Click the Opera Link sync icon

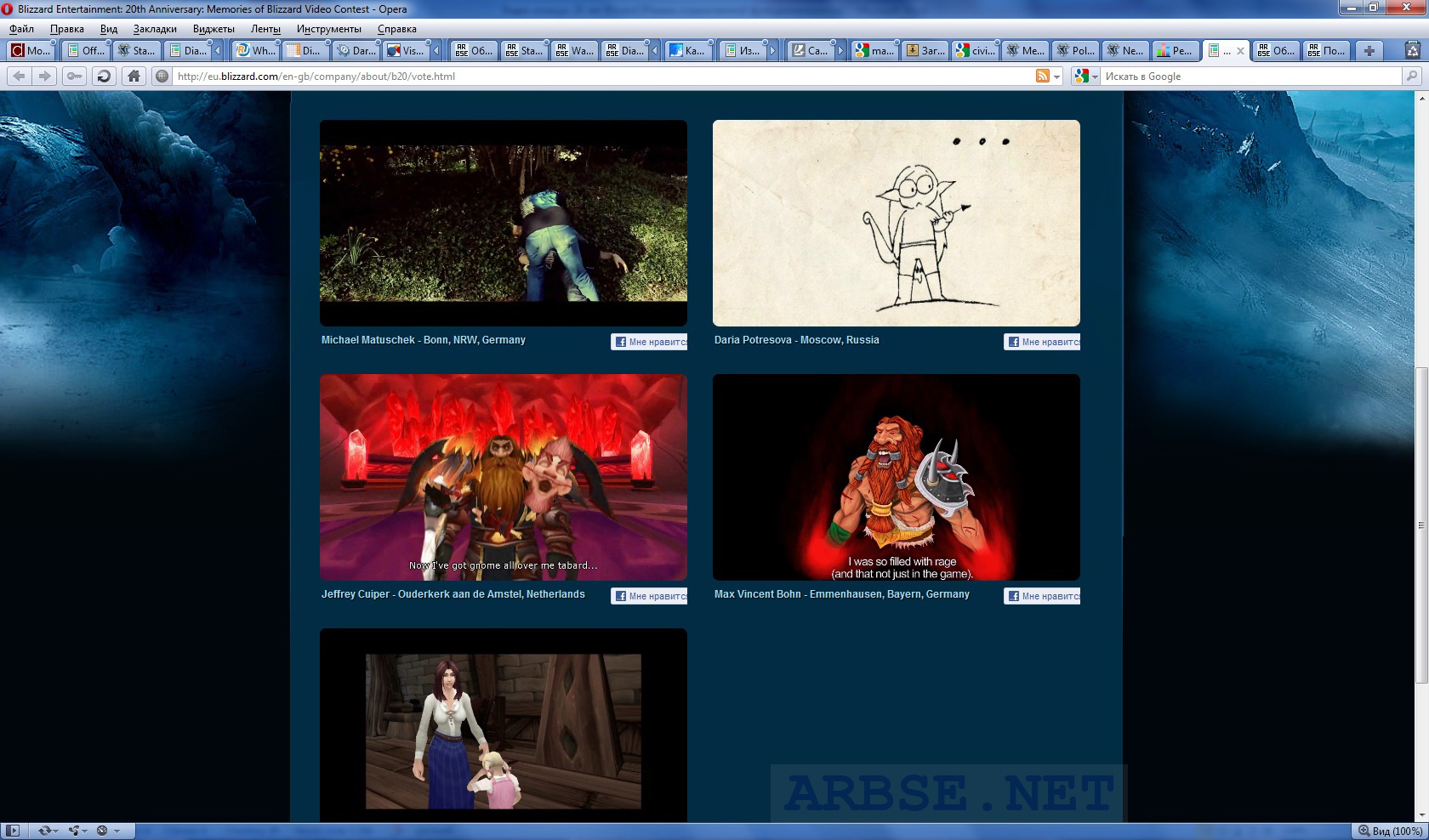pyautogui.click(x=44, y=831)
